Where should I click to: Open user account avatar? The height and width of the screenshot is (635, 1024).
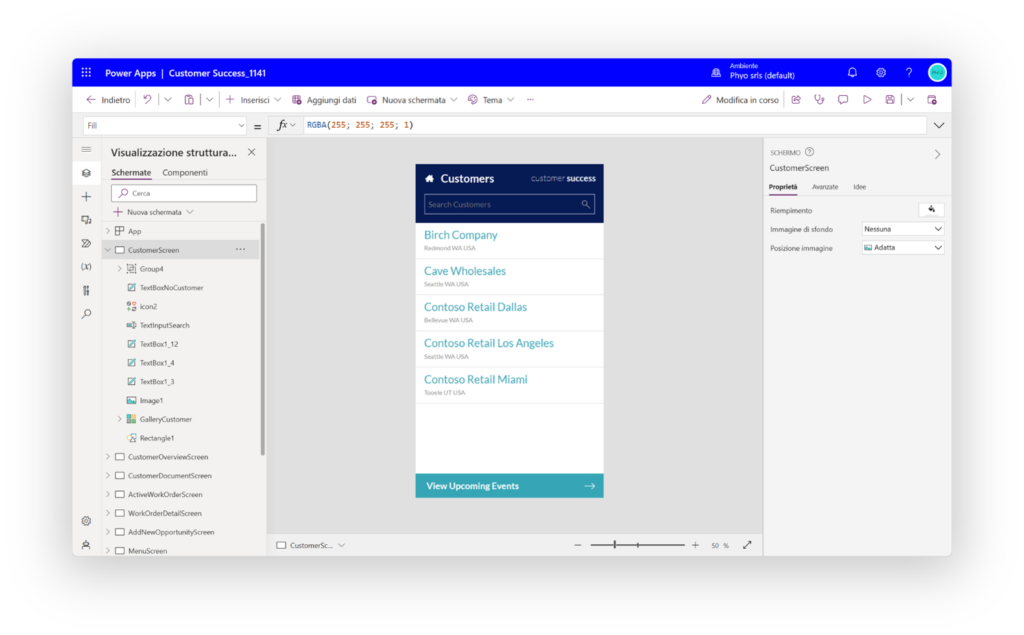(x=937, y=73)
